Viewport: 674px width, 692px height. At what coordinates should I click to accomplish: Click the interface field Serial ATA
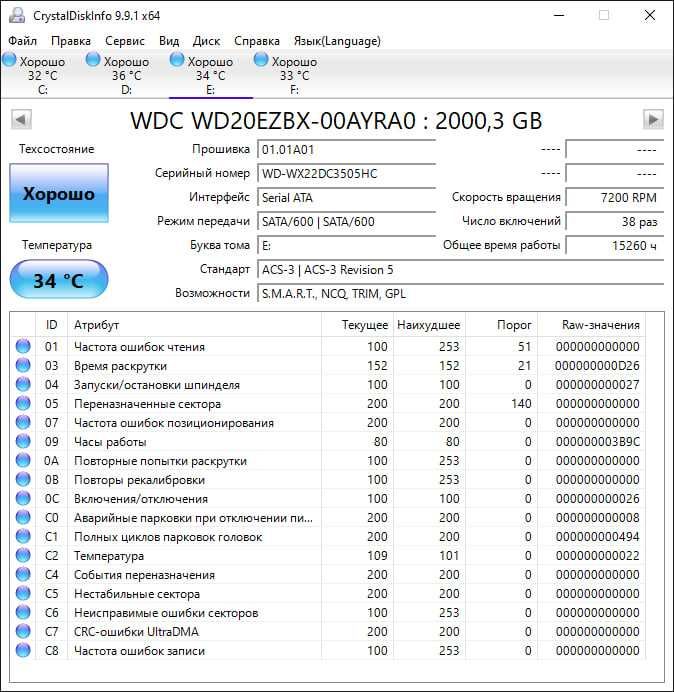346,197
